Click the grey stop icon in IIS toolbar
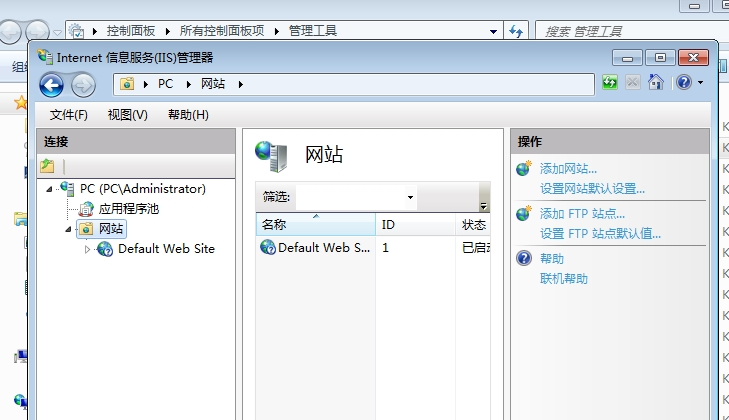Screen dimensions: 729x420 click(x=632, y=83)
